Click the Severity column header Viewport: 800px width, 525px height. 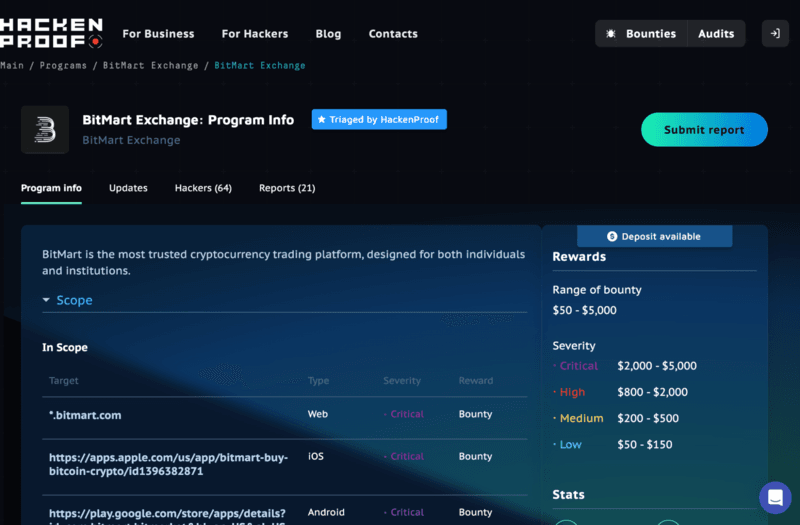point(402,381)
